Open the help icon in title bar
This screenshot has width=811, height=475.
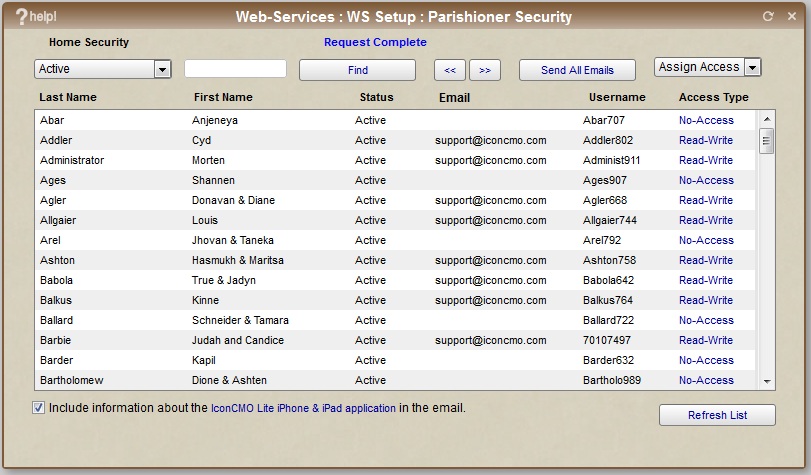[36, 17]
